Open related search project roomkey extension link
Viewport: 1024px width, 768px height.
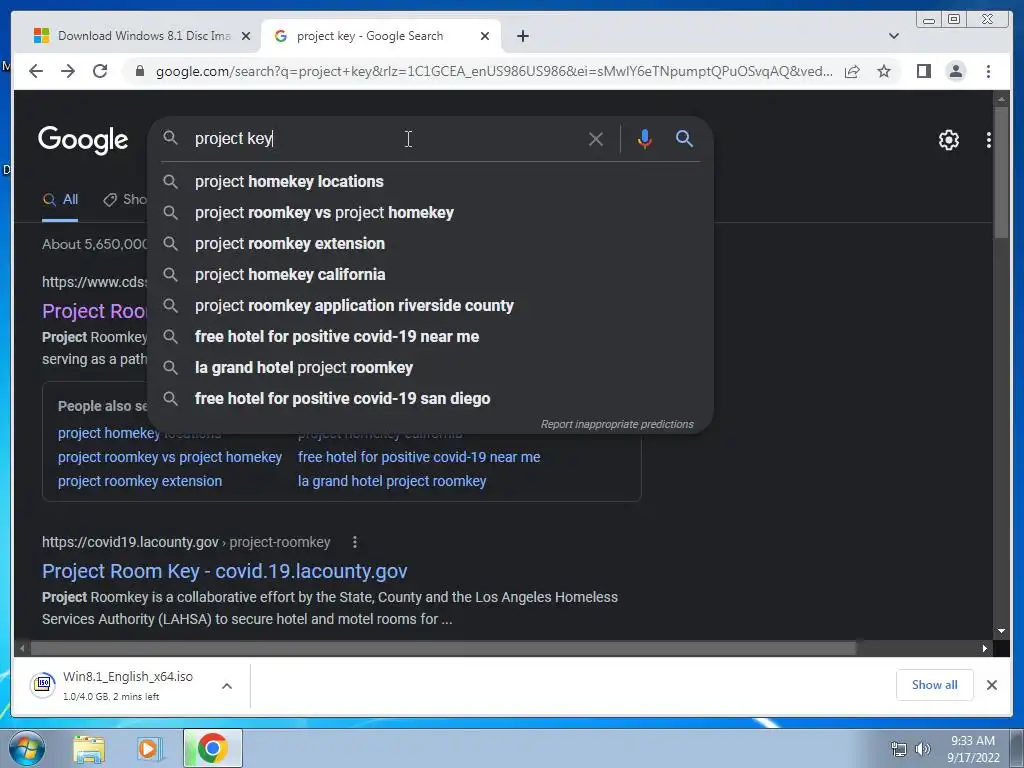(x=140, y=481)
